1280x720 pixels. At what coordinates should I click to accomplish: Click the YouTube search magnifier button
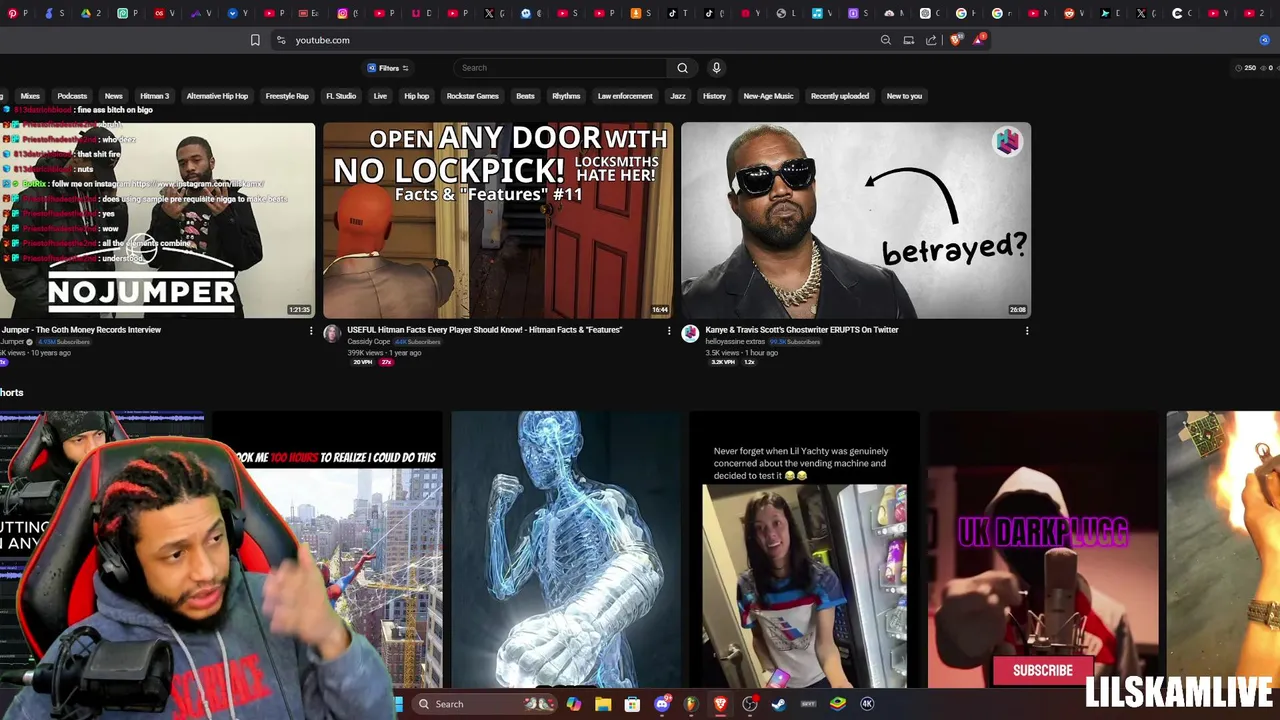(x=682, y=68)
